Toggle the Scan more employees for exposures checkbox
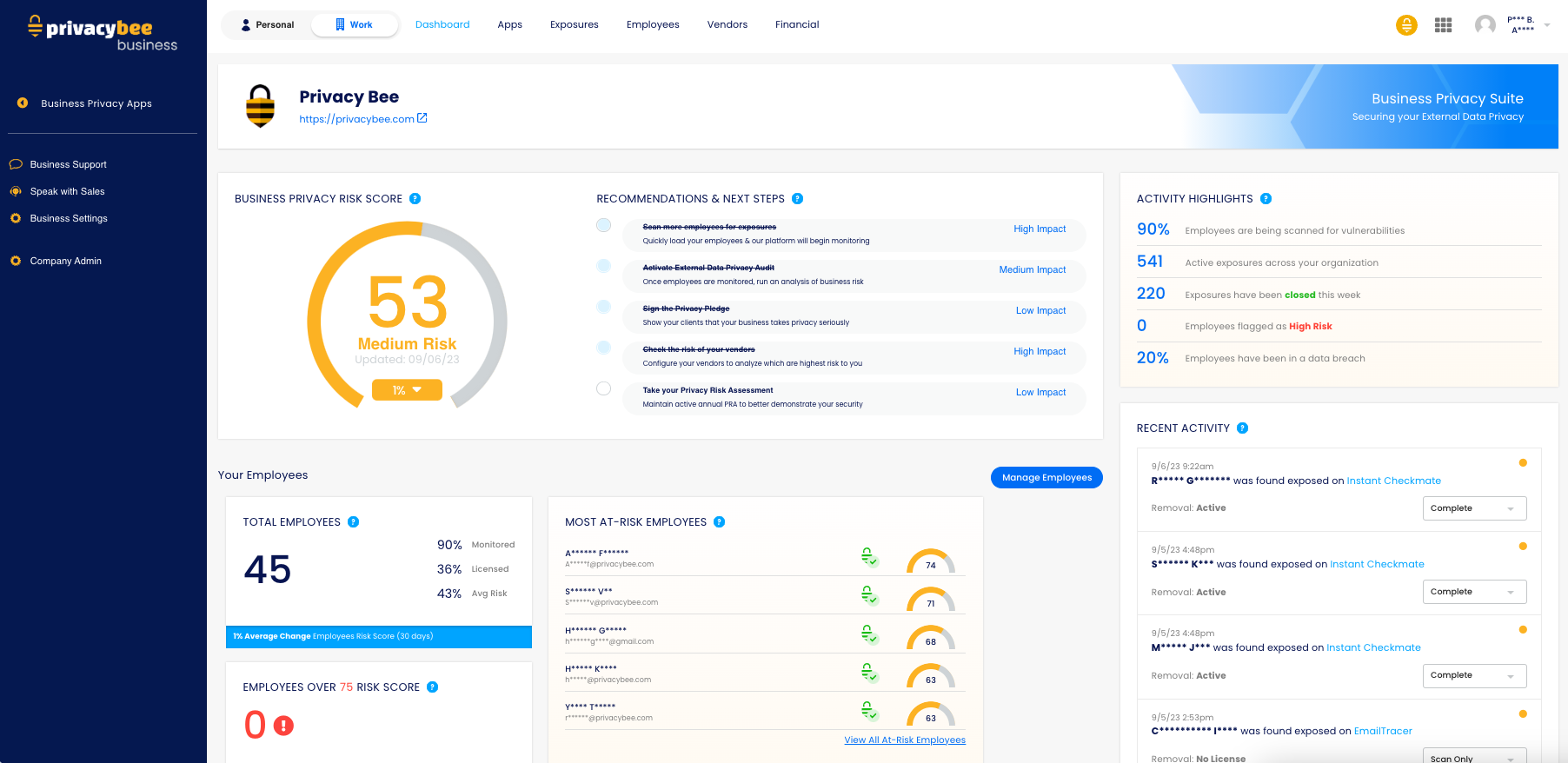 604,226
